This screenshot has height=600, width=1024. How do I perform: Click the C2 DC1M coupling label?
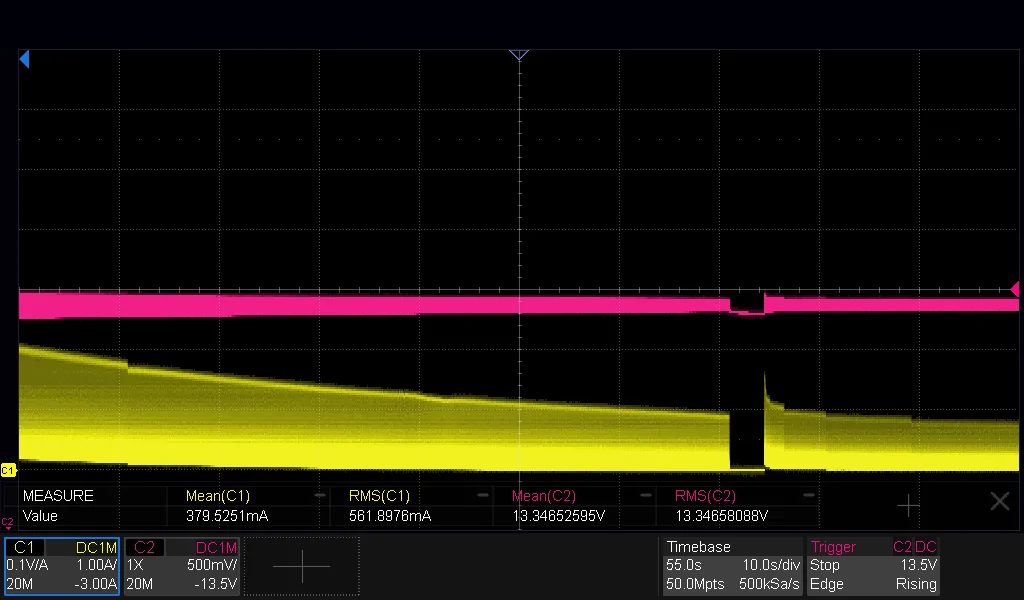pyautogui.click(x=216, y=548)
